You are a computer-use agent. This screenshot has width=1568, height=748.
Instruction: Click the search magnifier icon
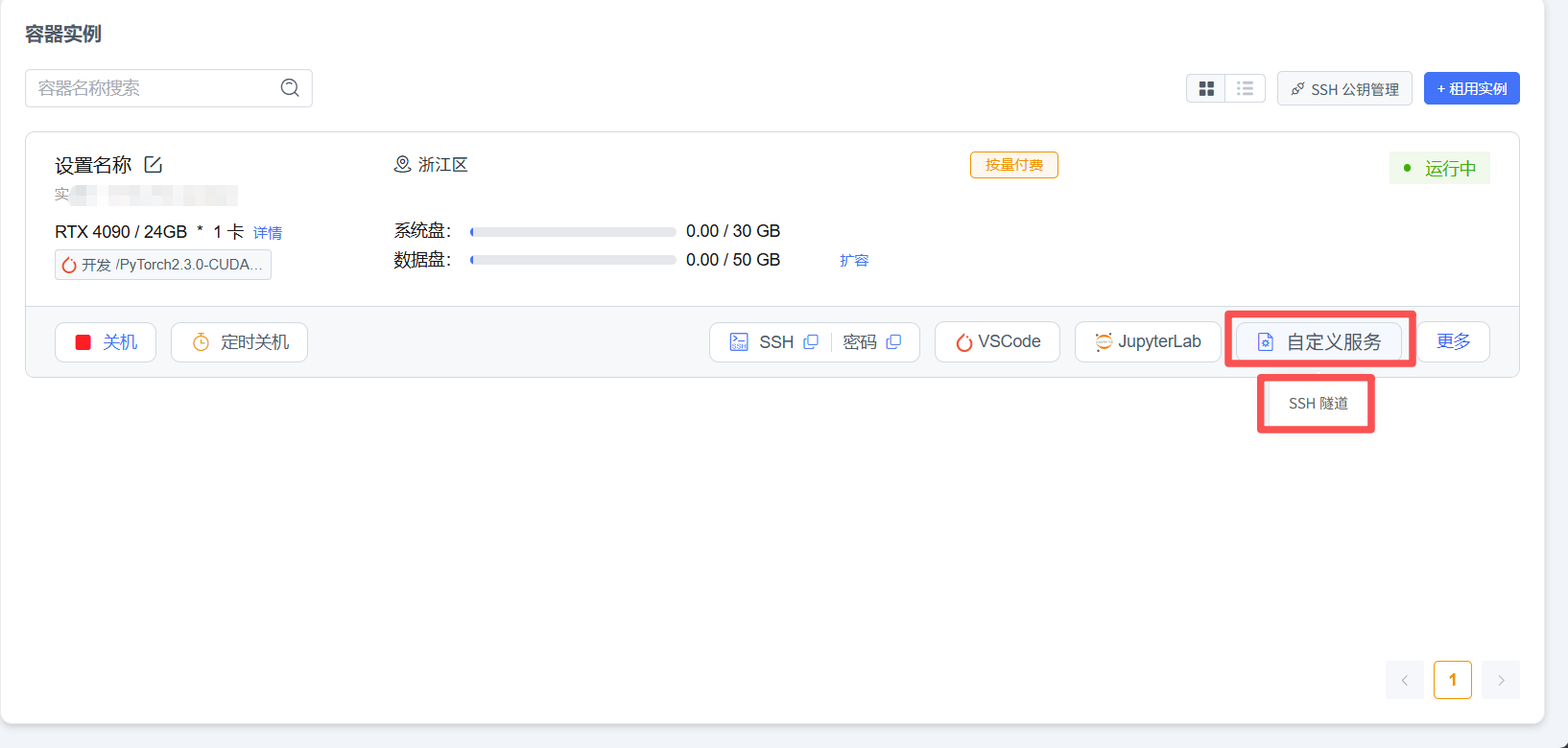click(x=290, y=88)
